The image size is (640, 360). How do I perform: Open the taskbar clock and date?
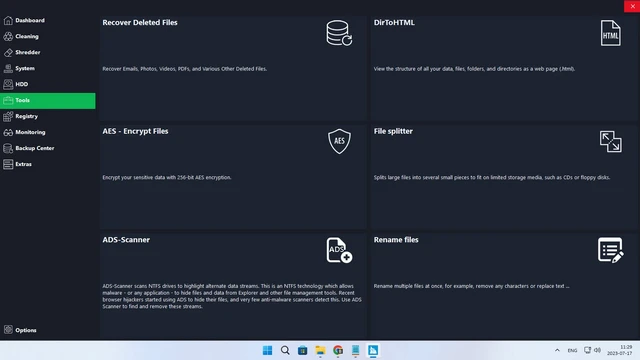click(x=620, y=350)
